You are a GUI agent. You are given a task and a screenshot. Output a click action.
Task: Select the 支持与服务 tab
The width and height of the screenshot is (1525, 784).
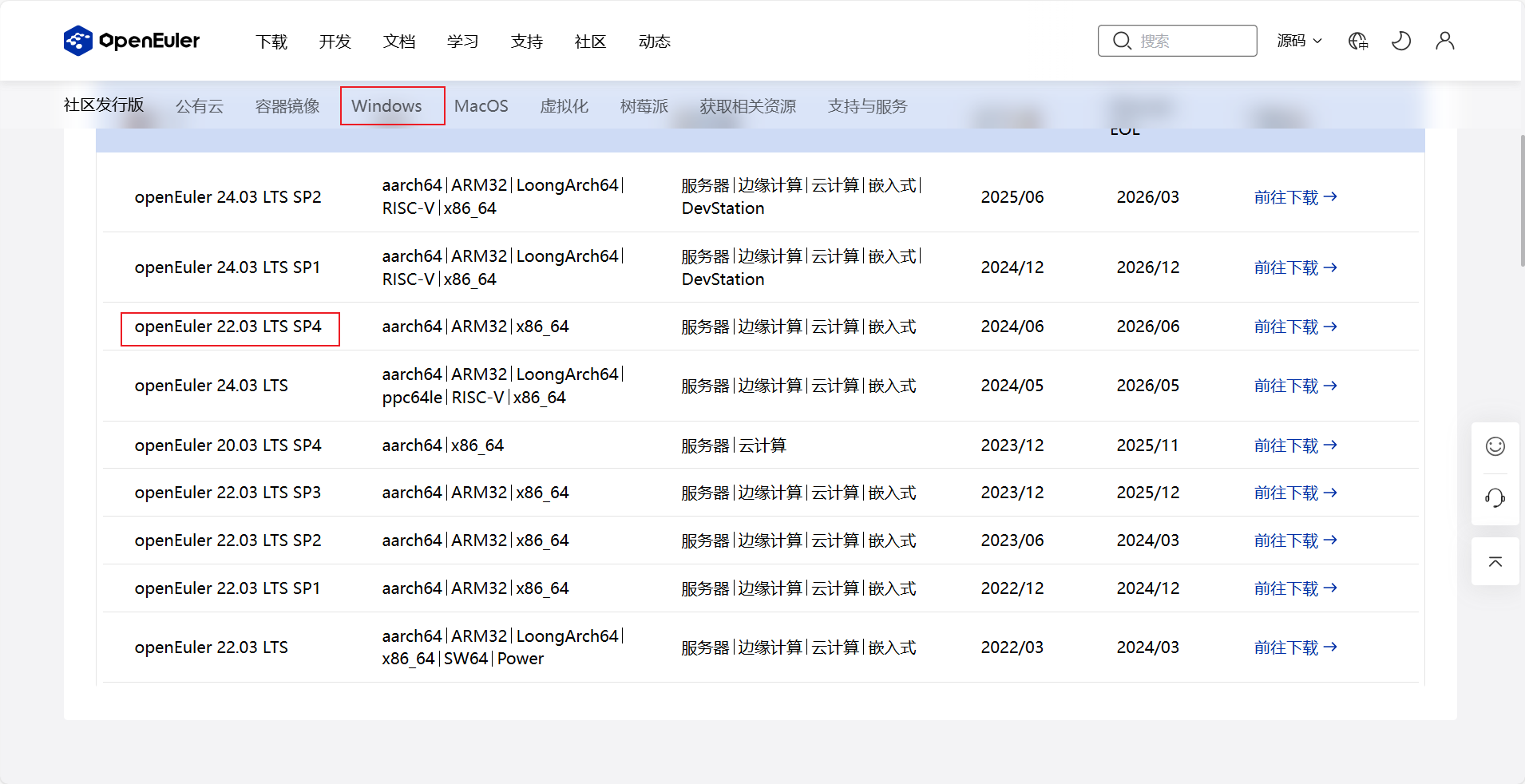click(868, 106)
